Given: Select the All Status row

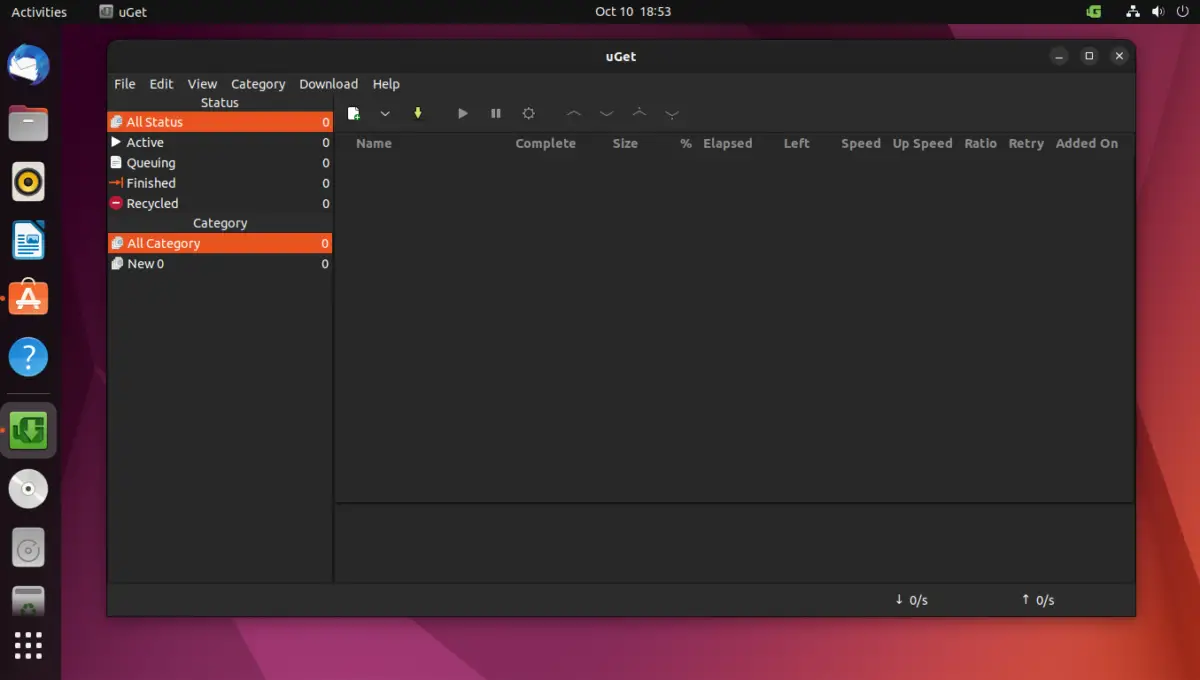Looking at the screenshot, I should 220,122.
